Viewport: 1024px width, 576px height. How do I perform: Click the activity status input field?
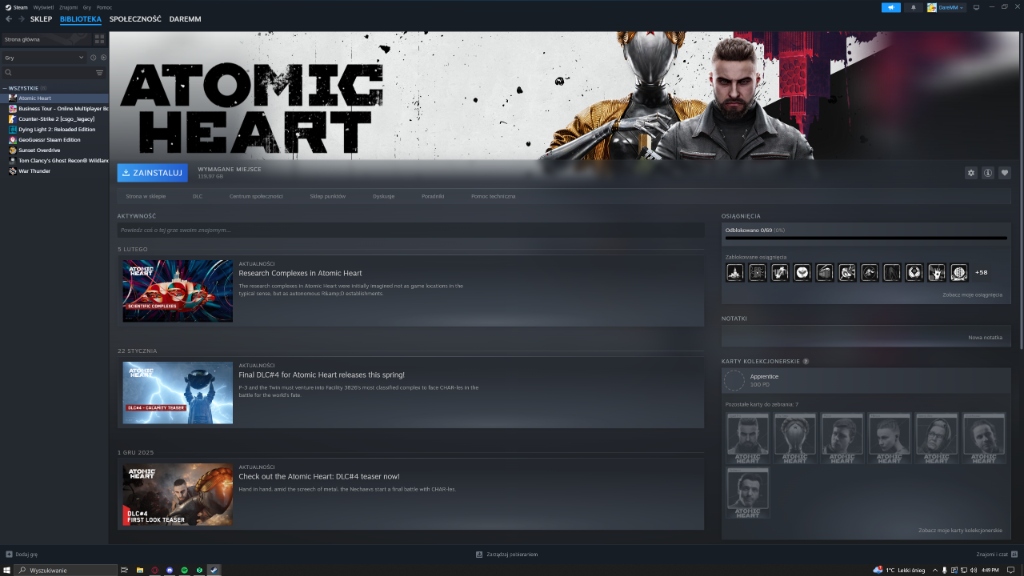(x=411, y=230)
